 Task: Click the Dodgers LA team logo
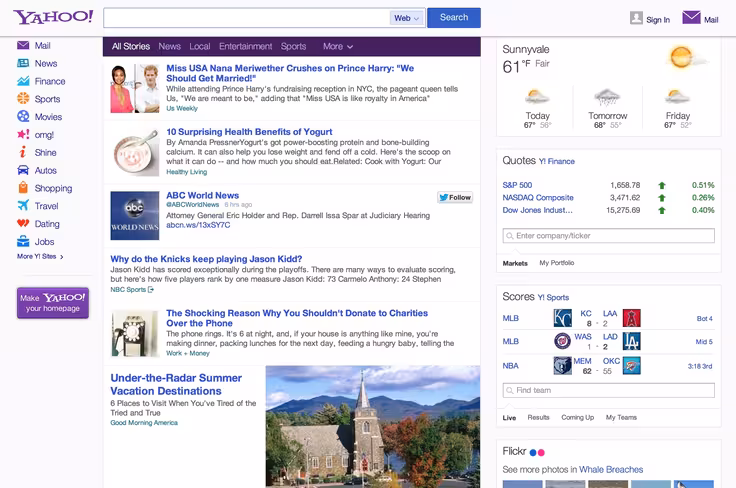point(632,341)
